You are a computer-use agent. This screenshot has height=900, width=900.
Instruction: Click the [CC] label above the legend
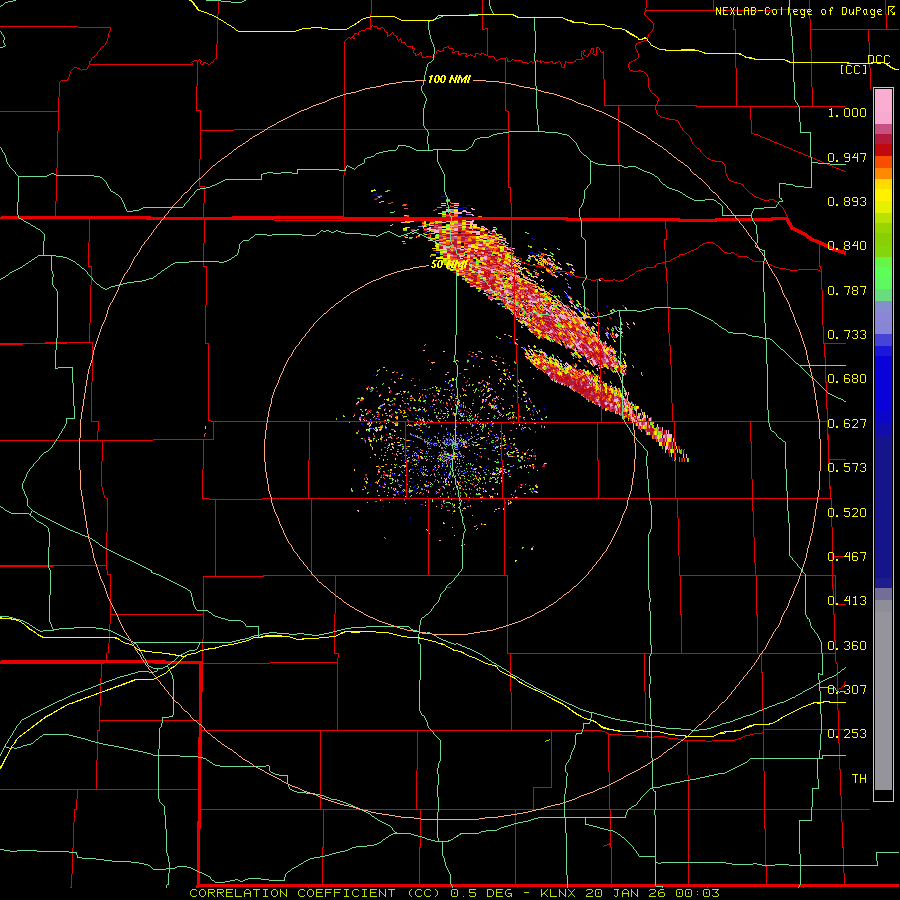tap(854, 69)
